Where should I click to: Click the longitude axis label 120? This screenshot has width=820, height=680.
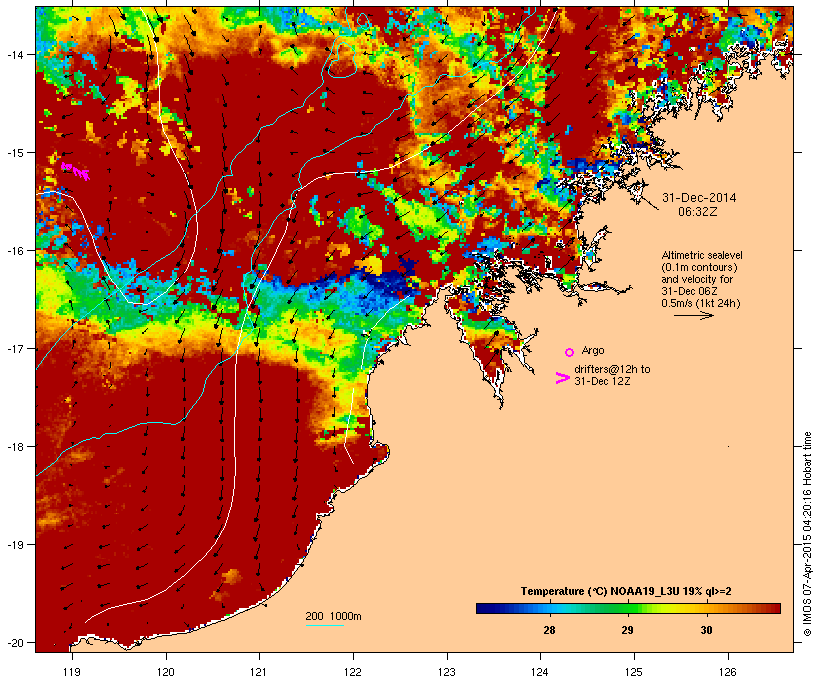[x=166, y=672]
